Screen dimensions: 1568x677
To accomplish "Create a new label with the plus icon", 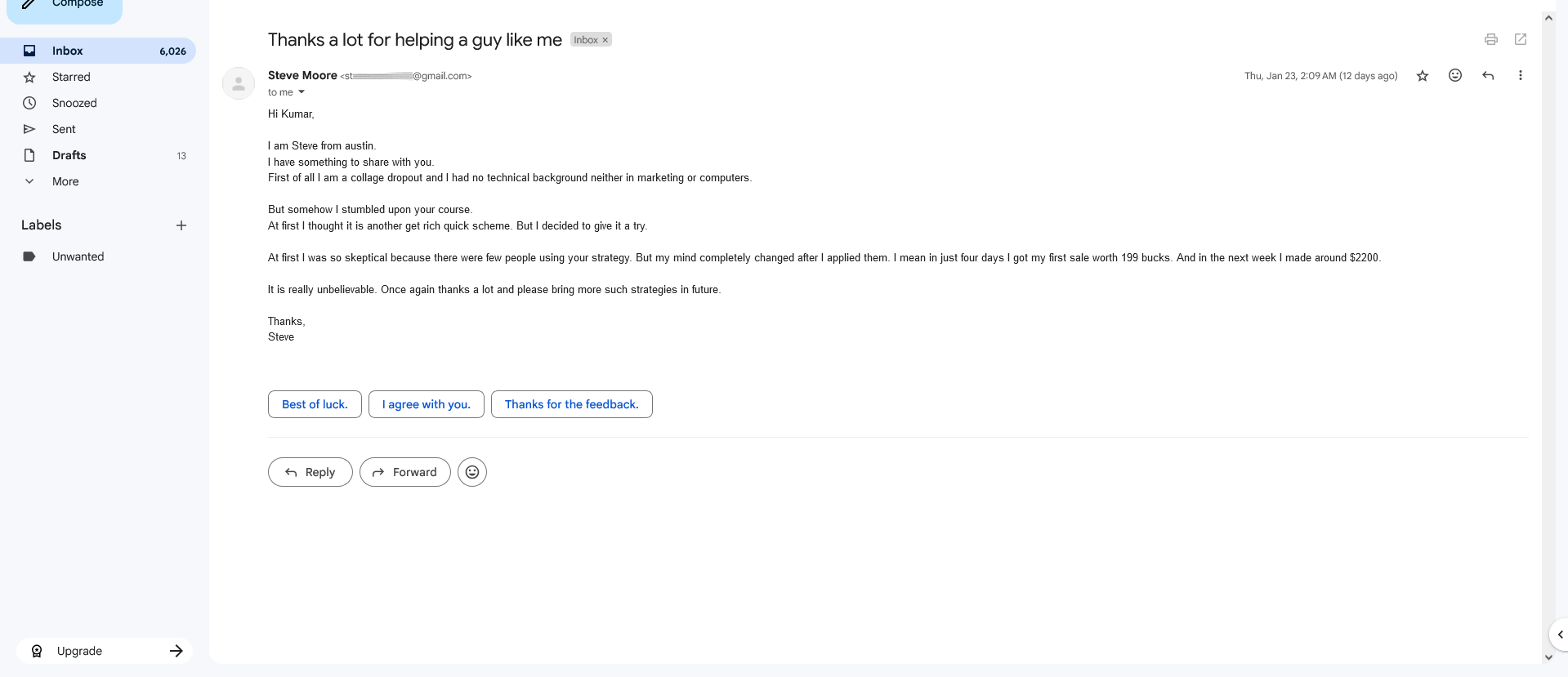I will coord(181,225).
